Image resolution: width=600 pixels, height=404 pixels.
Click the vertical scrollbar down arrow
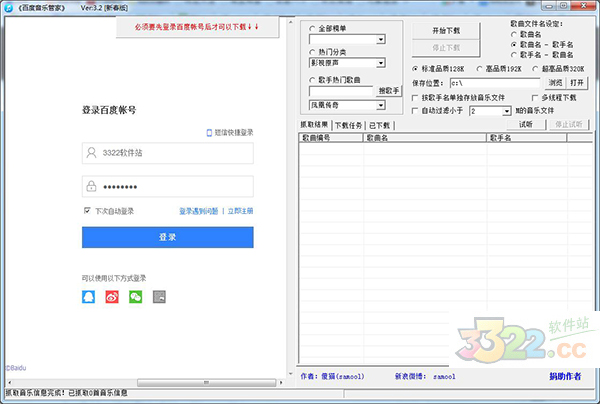click(x=290, y=374)
